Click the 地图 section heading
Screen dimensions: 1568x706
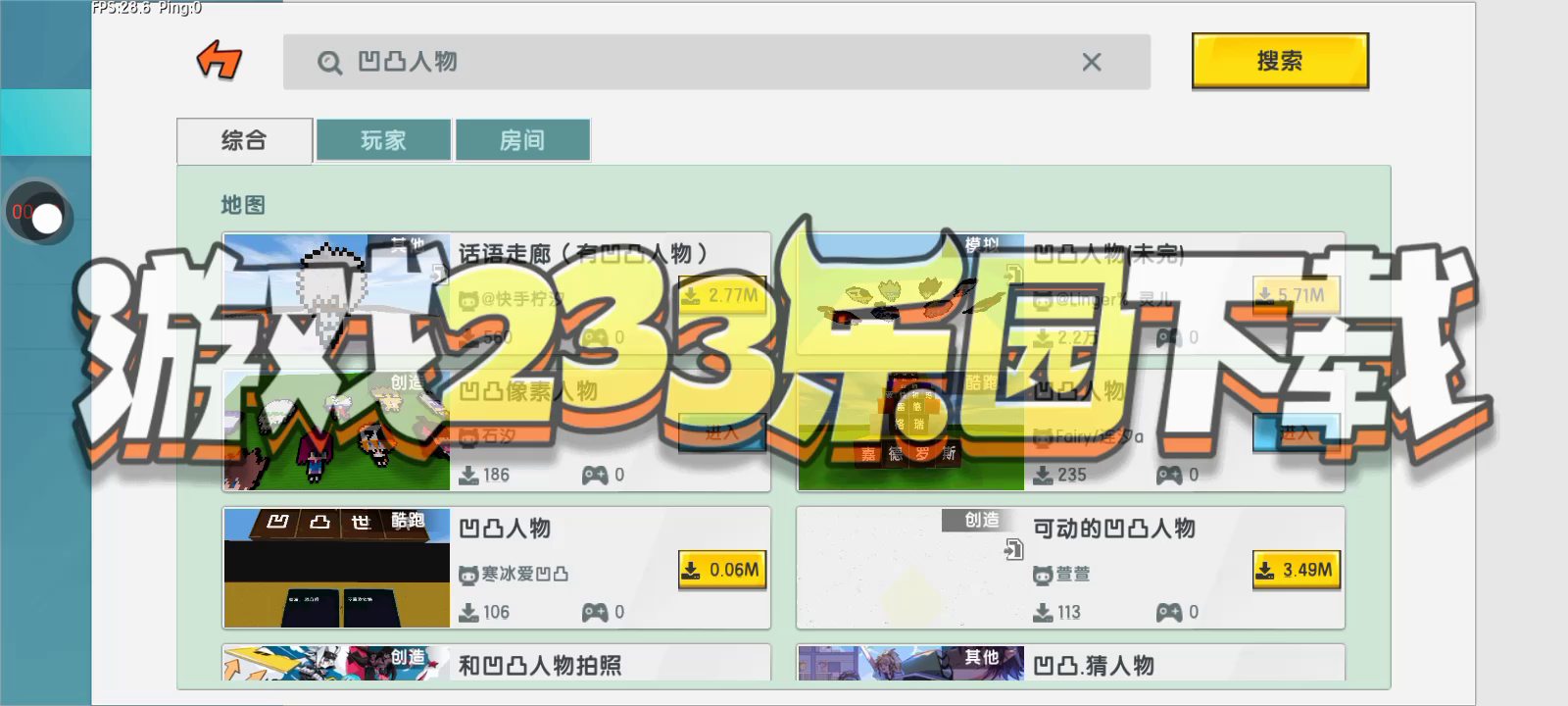(x=243, y=205)
